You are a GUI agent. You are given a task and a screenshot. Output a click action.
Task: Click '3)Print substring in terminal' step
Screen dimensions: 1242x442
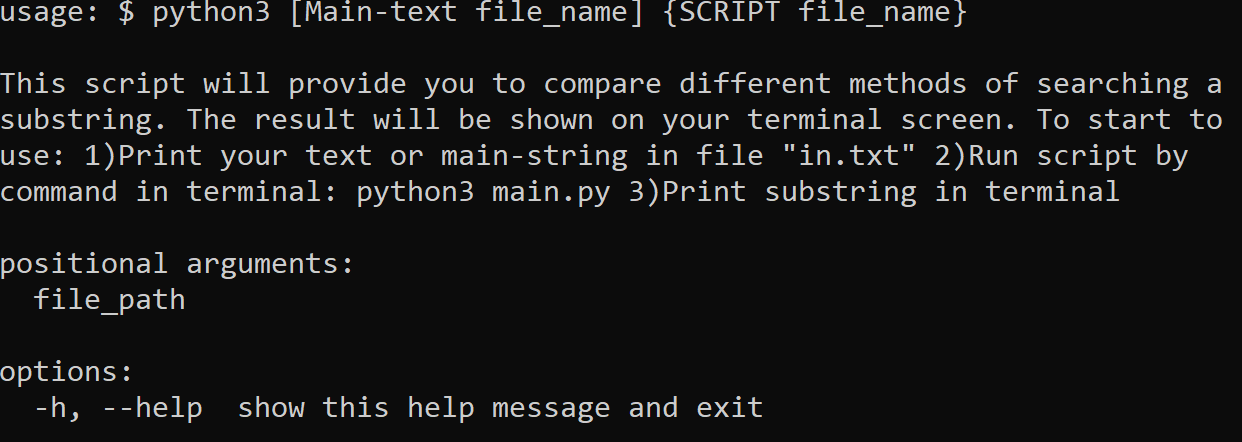(873, 192)
